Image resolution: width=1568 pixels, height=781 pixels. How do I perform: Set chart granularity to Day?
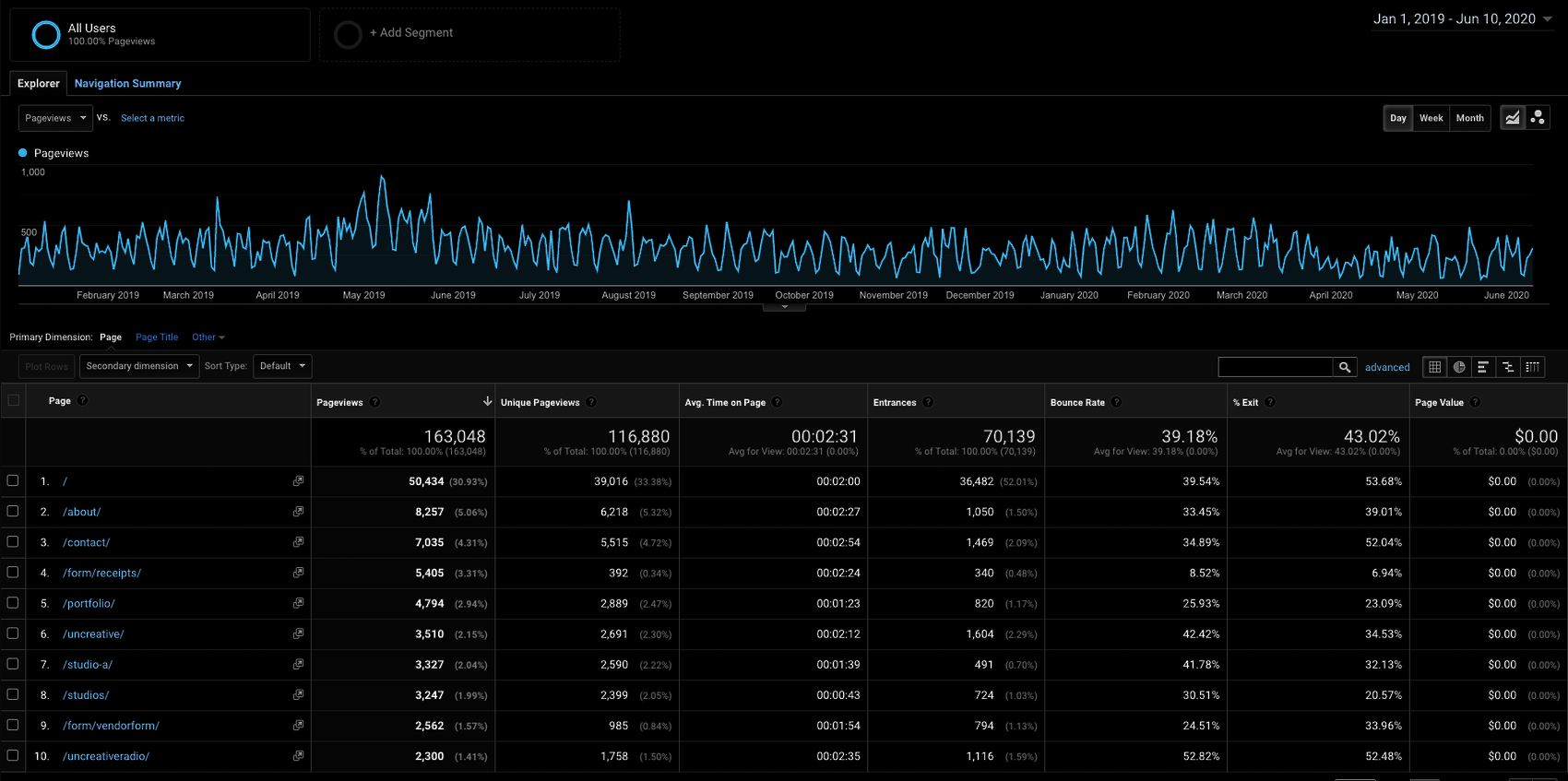1398,118
